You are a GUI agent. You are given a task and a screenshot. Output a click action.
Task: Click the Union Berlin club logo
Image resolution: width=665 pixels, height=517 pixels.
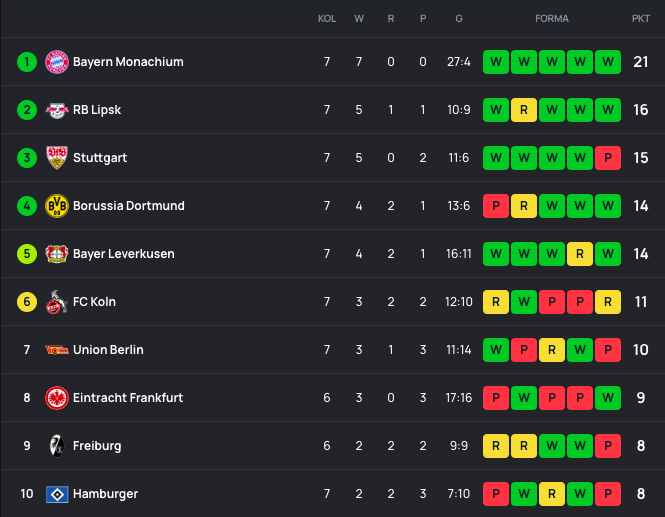56,350
